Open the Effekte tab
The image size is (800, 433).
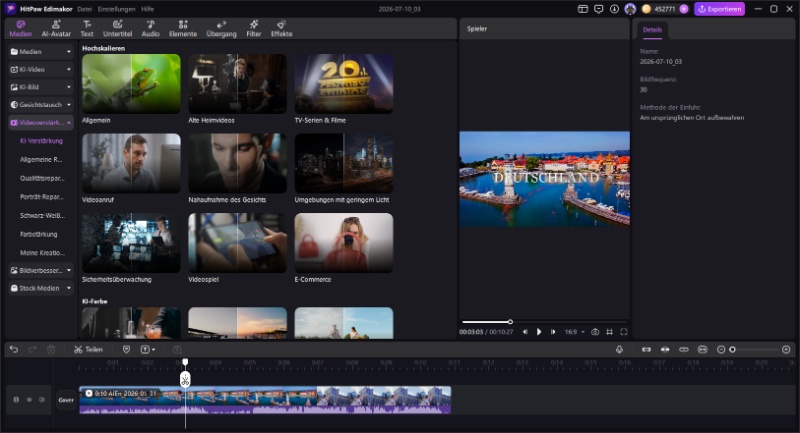click(282, 29)
